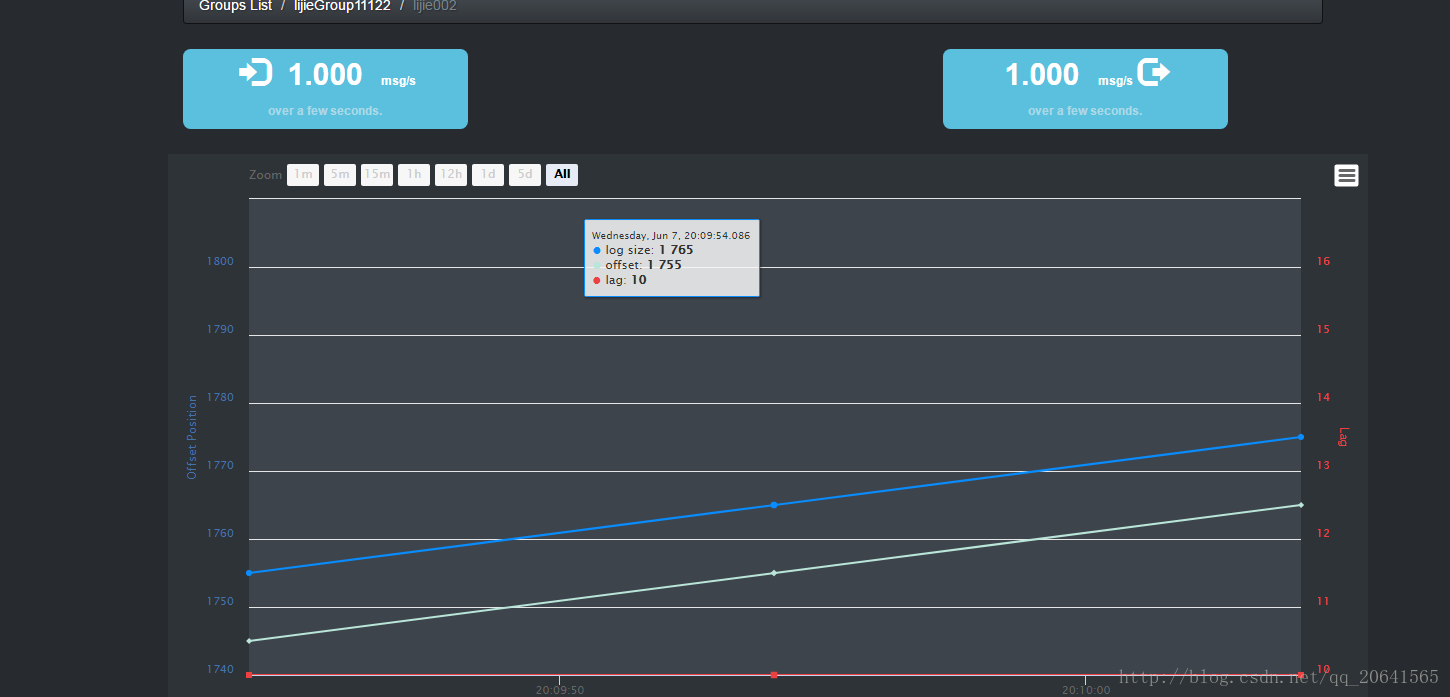
Task: Click the 1770 left axis label
Action: click(x=220, y=466)
